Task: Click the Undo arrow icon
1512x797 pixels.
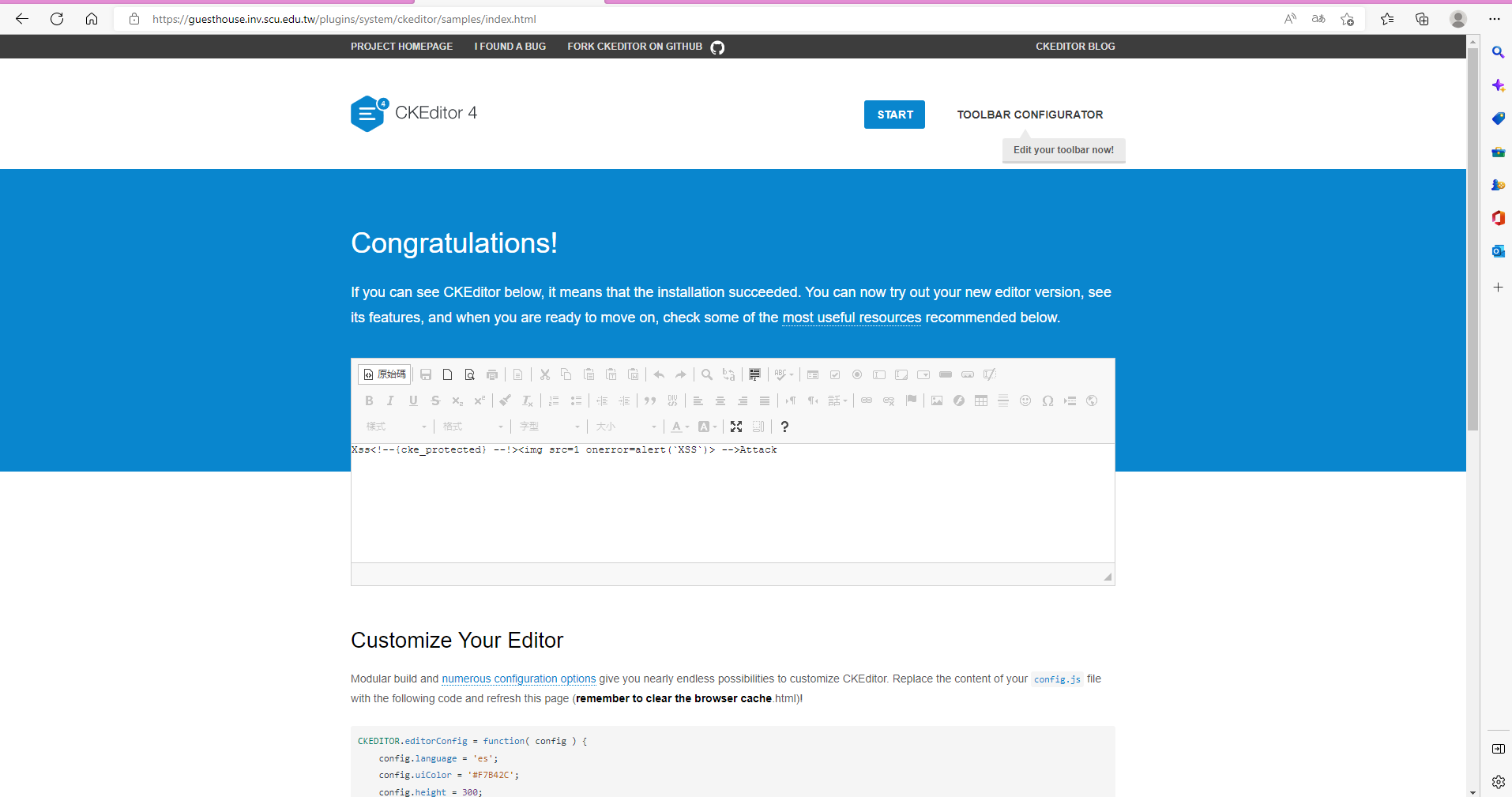Action: (x=659, y=374)
